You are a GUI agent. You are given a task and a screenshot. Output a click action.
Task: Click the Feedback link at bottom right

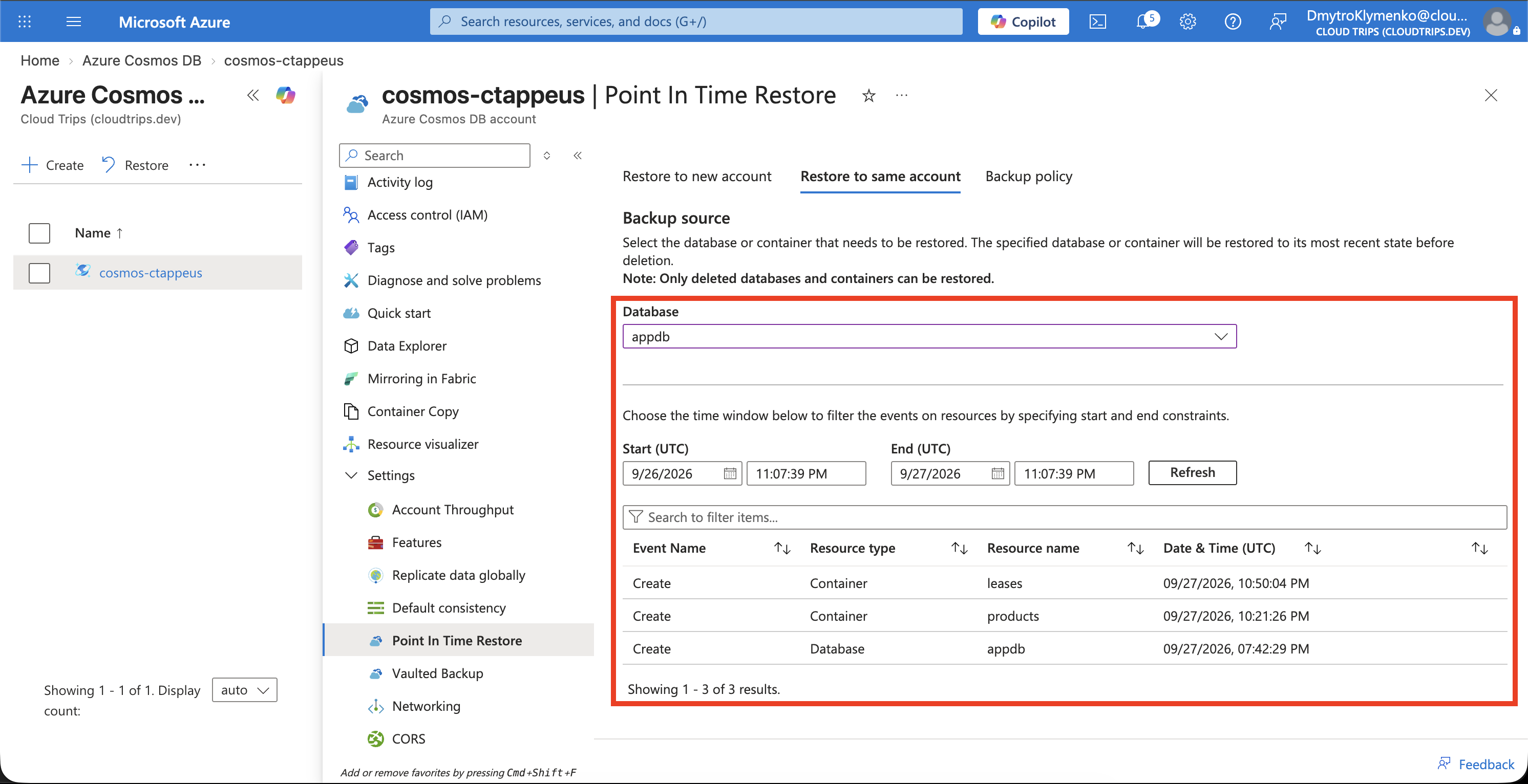coord(1476,764)
